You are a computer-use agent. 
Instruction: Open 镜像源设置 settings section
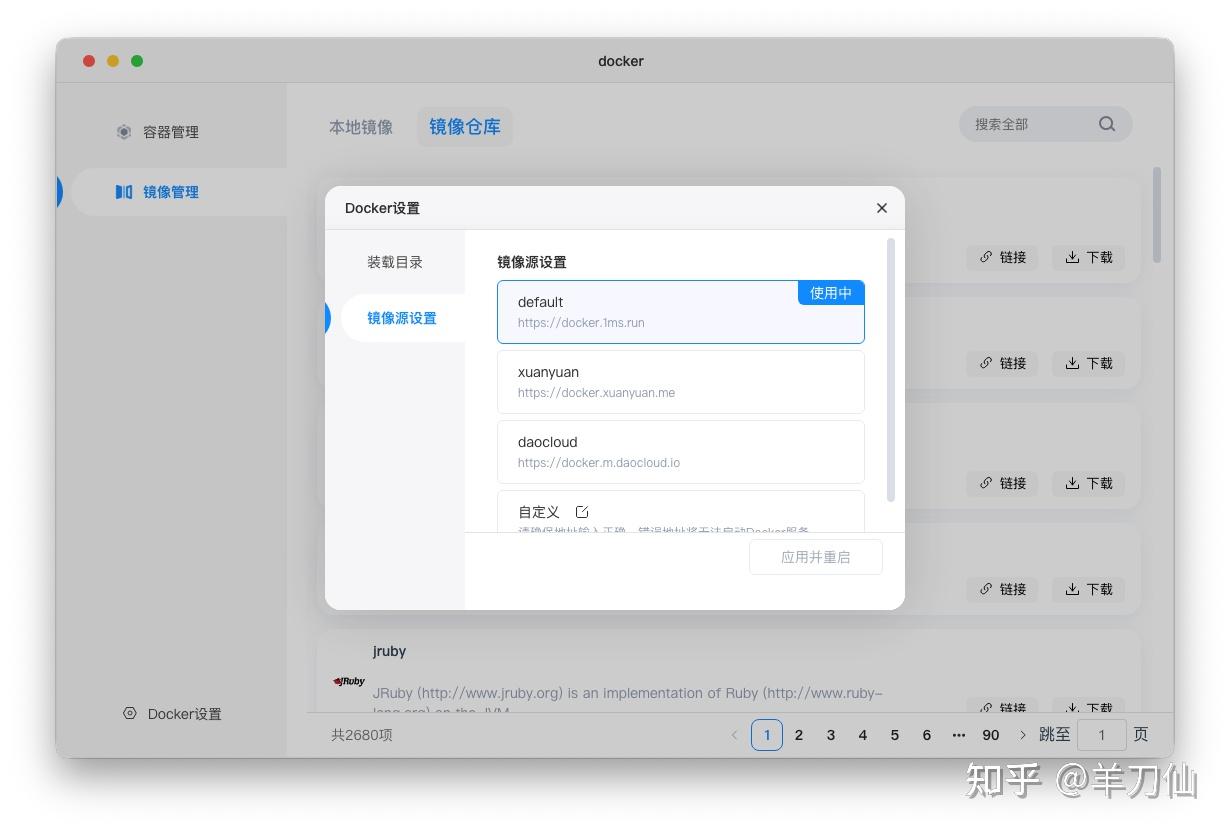[x=402, y=318]
